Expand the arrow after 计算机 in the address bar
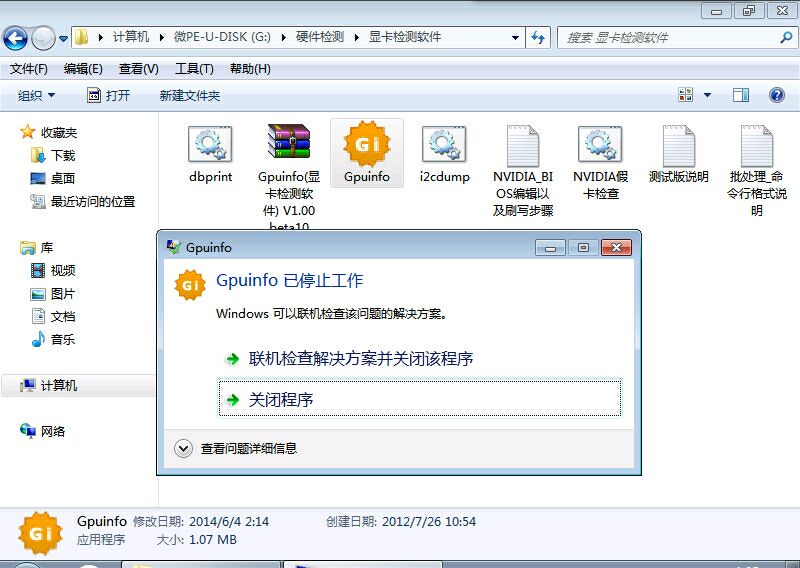The image size is (800, 568). coord(162,37)
